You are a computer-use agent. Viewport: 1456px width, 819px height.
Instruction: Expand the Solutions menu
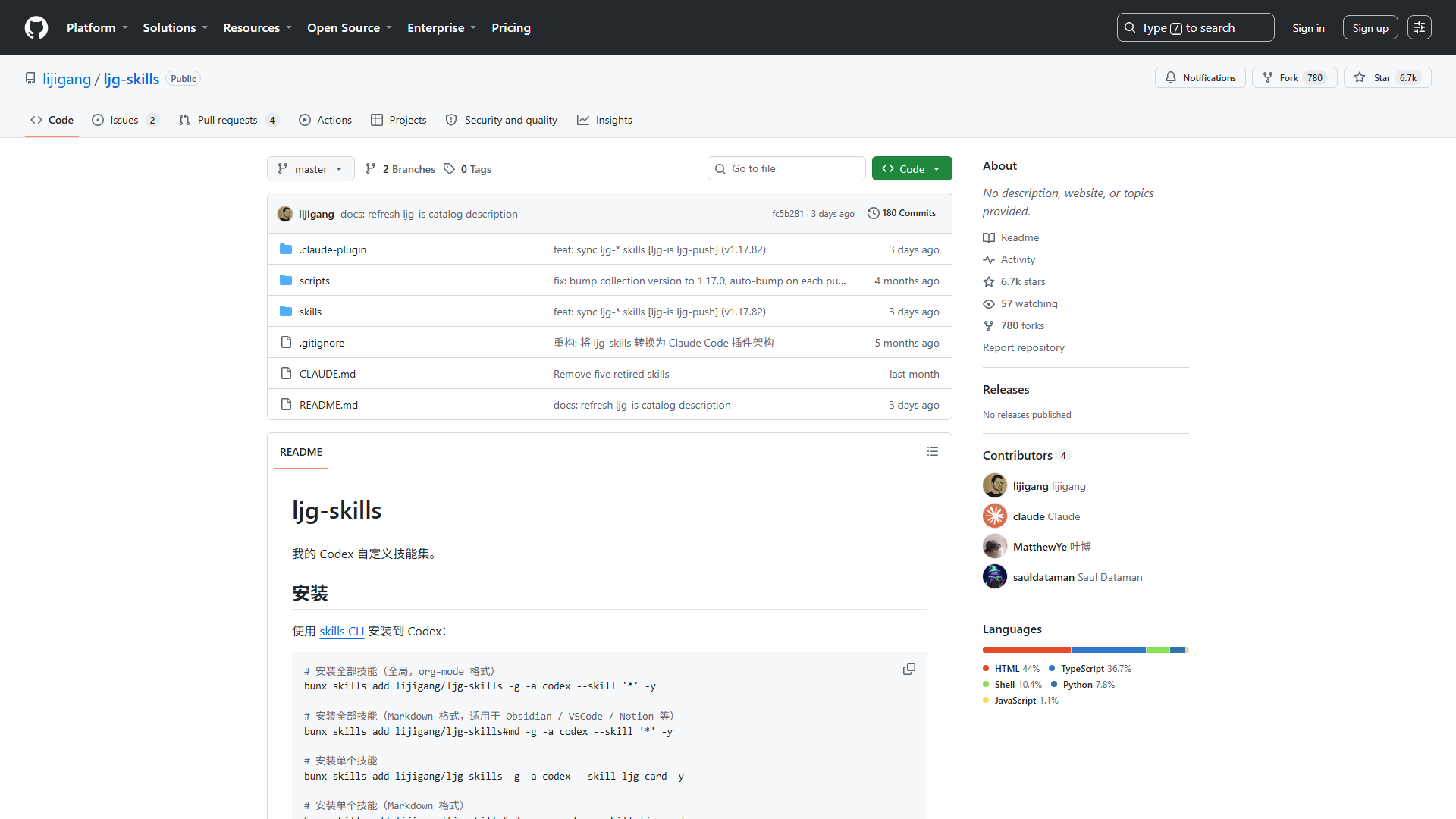click(175, 27)
